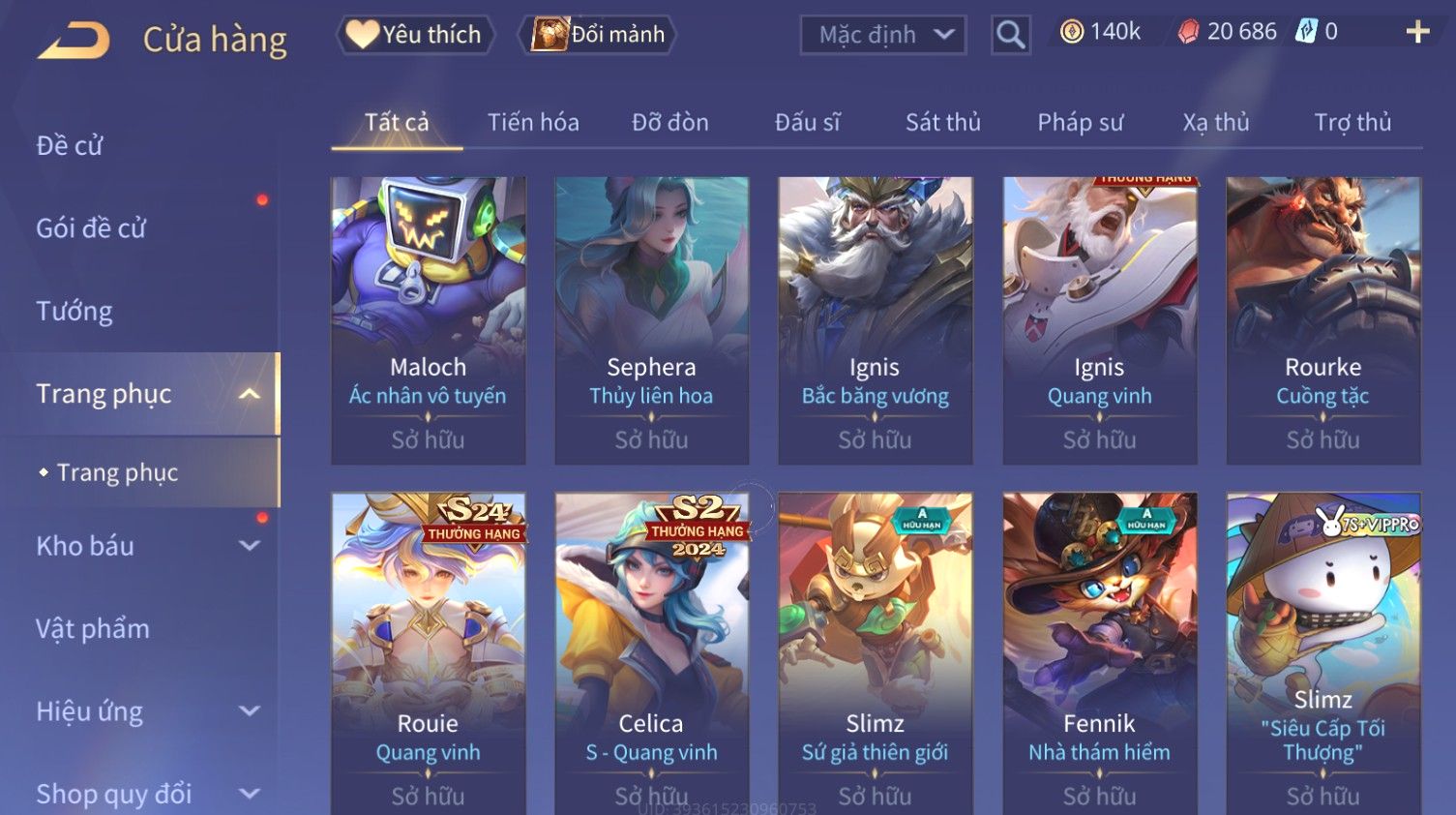
Task: Open Đổi mảnh fragment exchange button
Action: pos(597,35)
